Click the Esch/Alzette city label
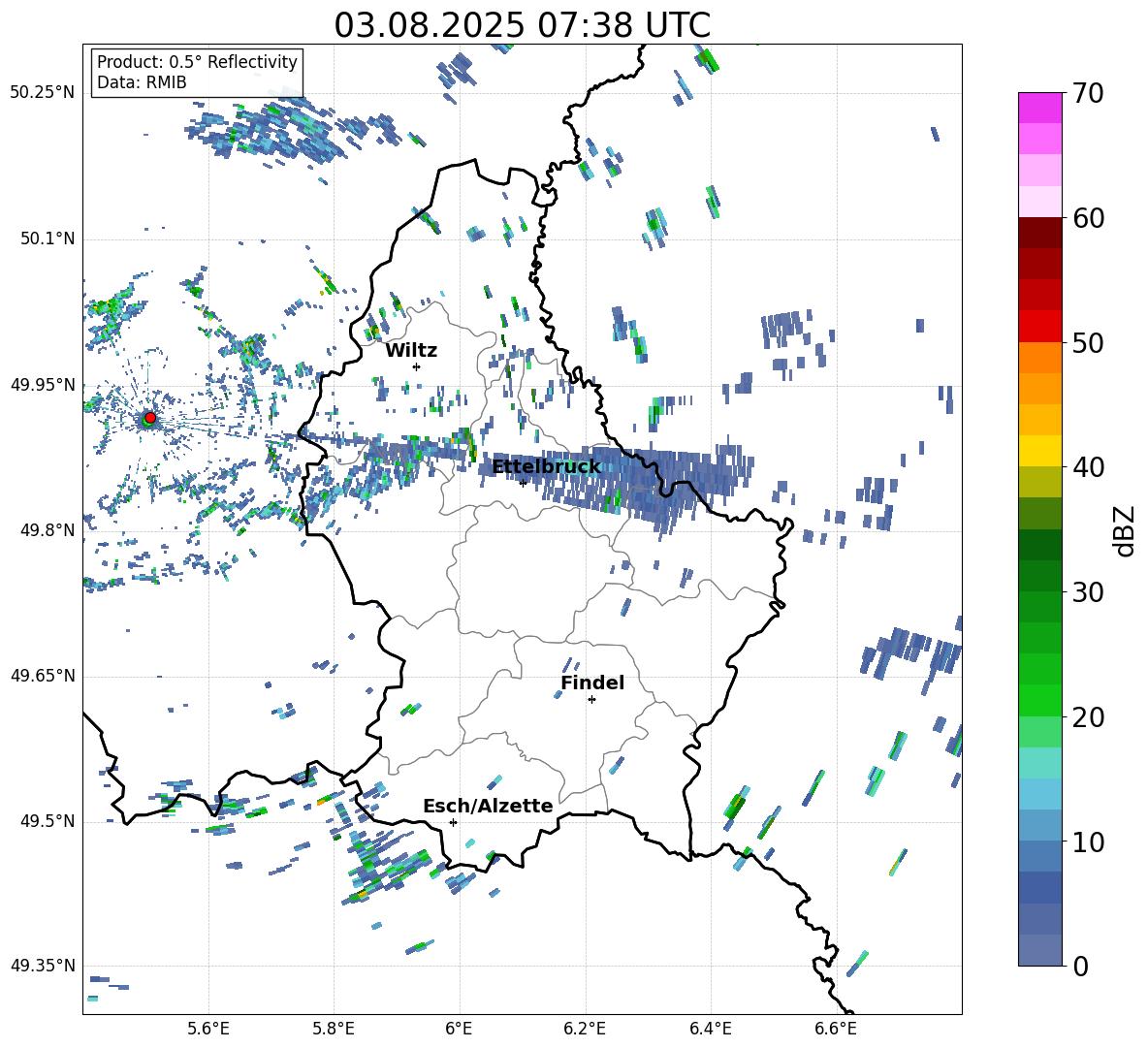Image resolution: width=1148 pixels, height=1048 pixels. click(488, 807)
